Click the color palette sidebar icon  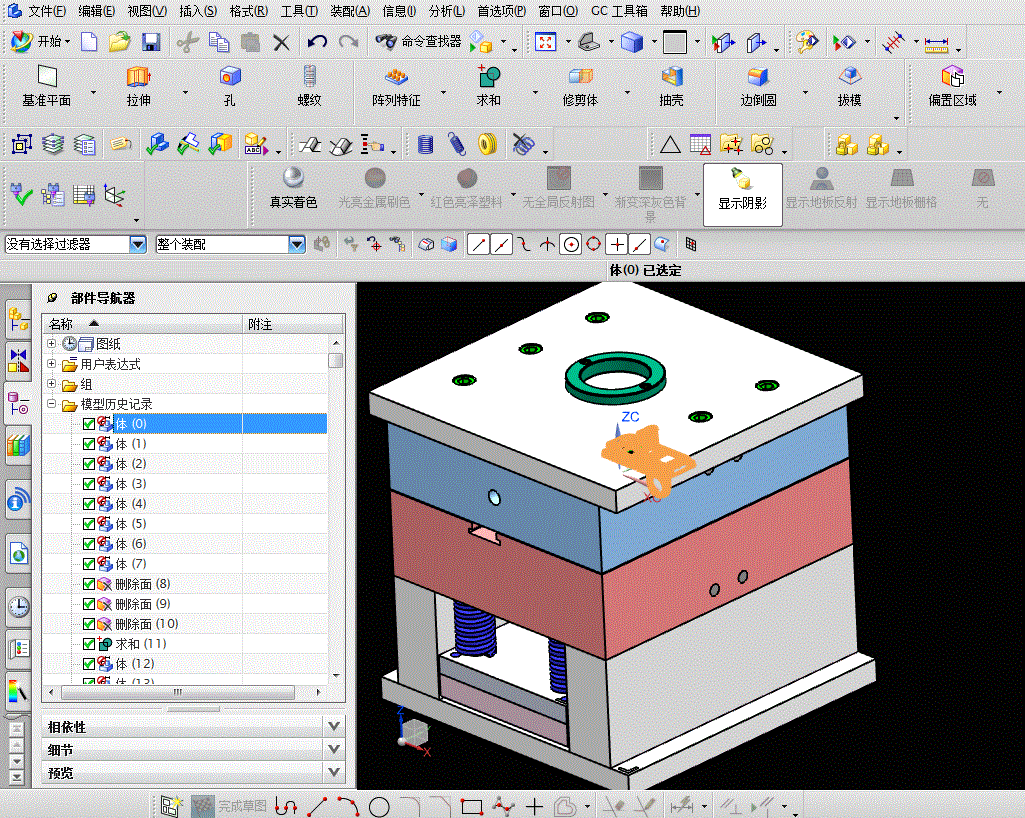[18, 691]
